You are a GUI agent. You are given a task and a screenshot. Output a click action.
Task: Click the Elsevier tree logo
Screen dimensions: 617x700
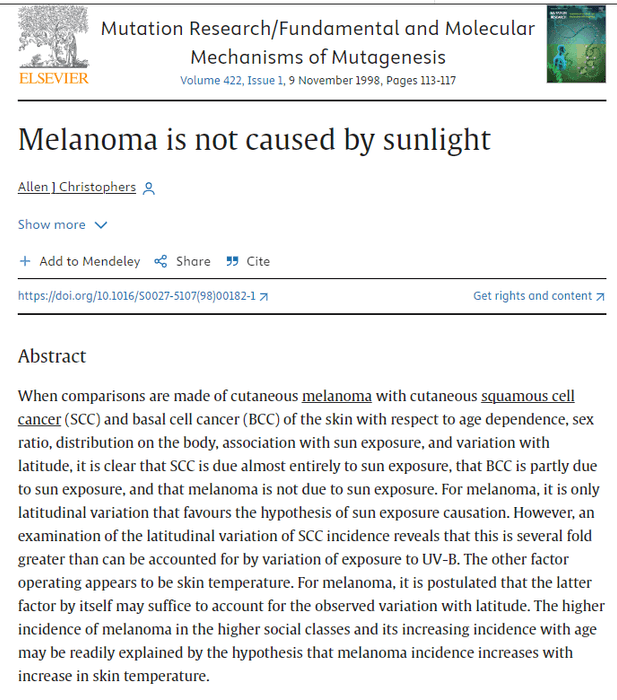click(53, 38)
